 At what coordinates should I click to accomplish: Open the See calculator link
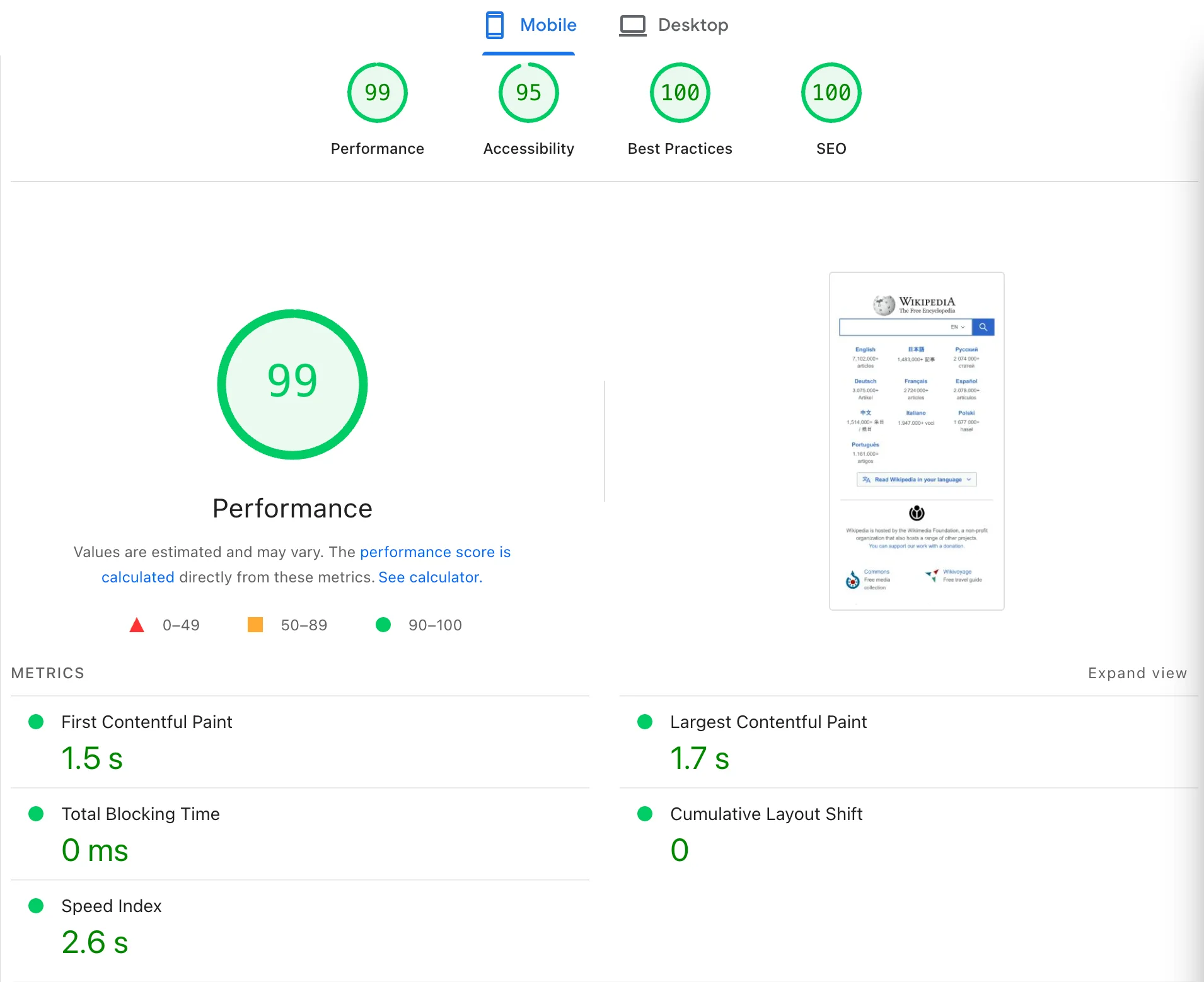tap(429, 577)
